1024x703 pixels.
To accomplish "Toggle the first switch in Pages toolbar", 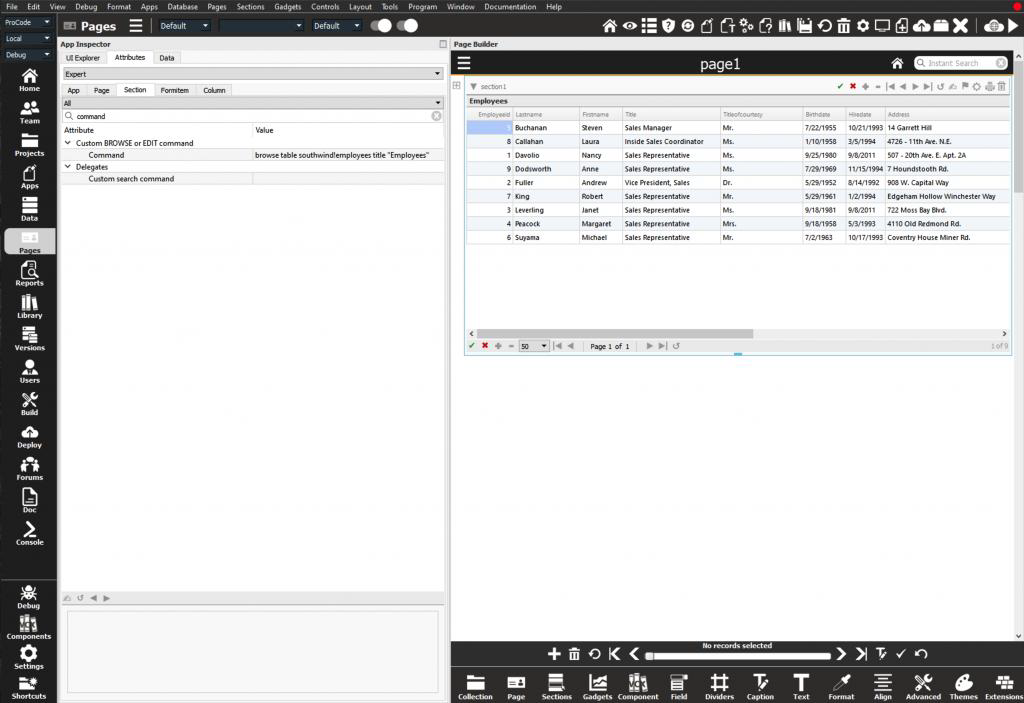I will (x=380, y=25).
